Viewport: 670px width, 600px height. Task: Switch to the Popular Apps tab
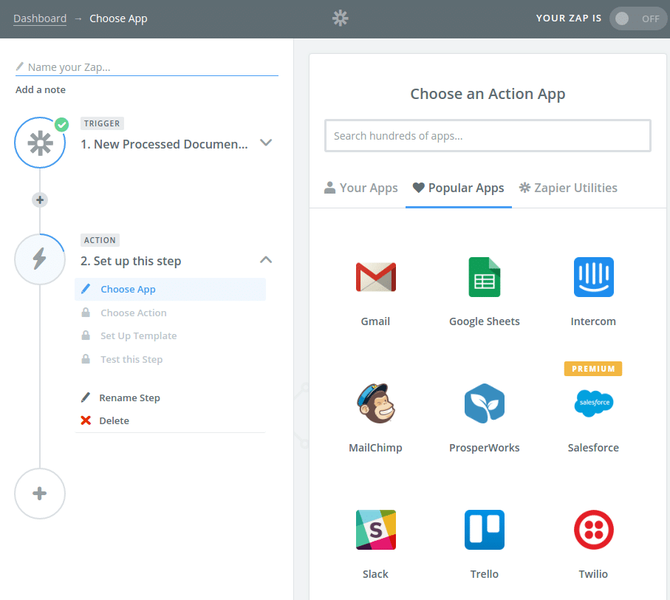tap(458, 188)
